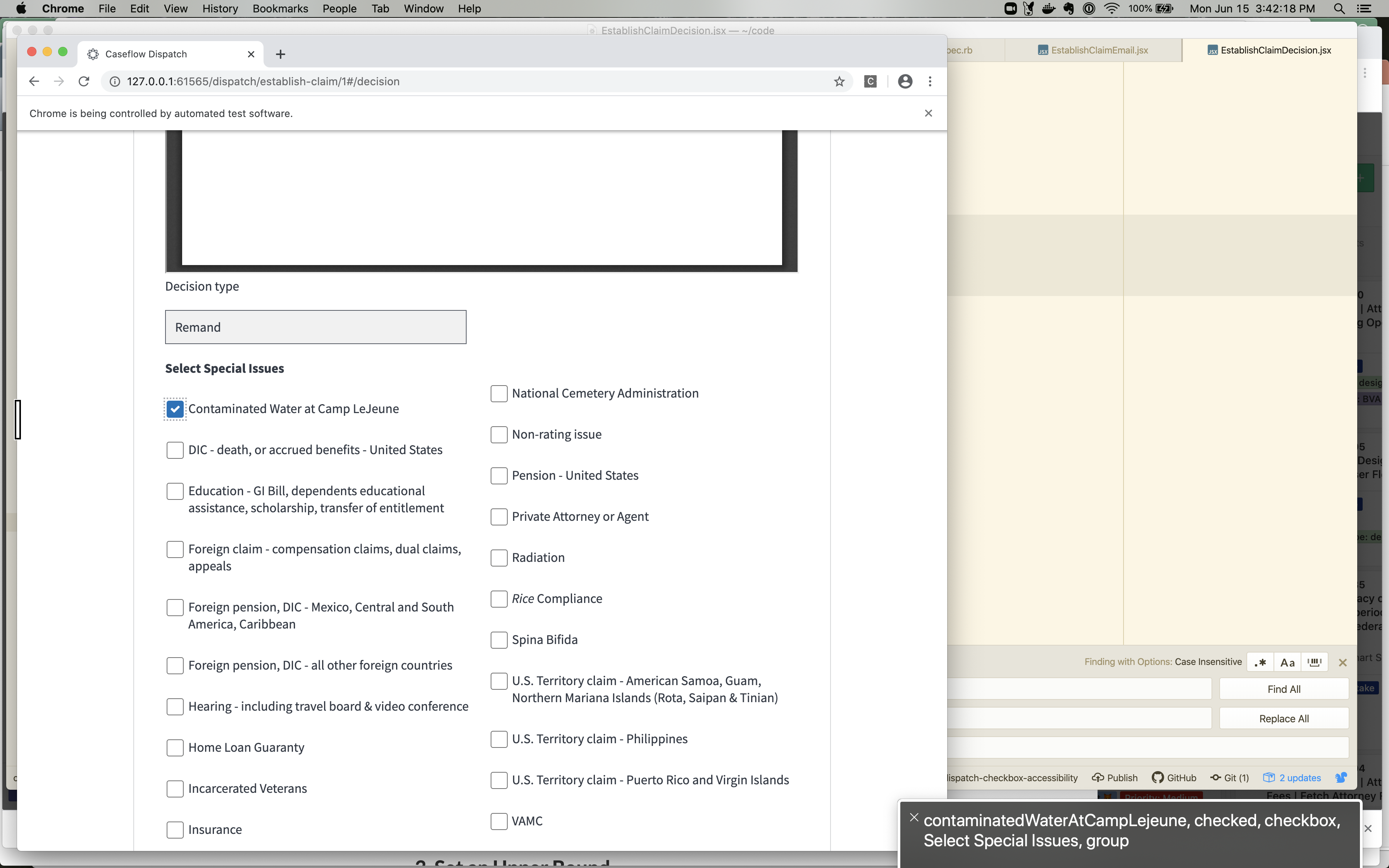Viewport: 1389px width, 868px height.
Task: Check Foreign claim - compensation claims checkbox
Action: [x=175, y=549]
